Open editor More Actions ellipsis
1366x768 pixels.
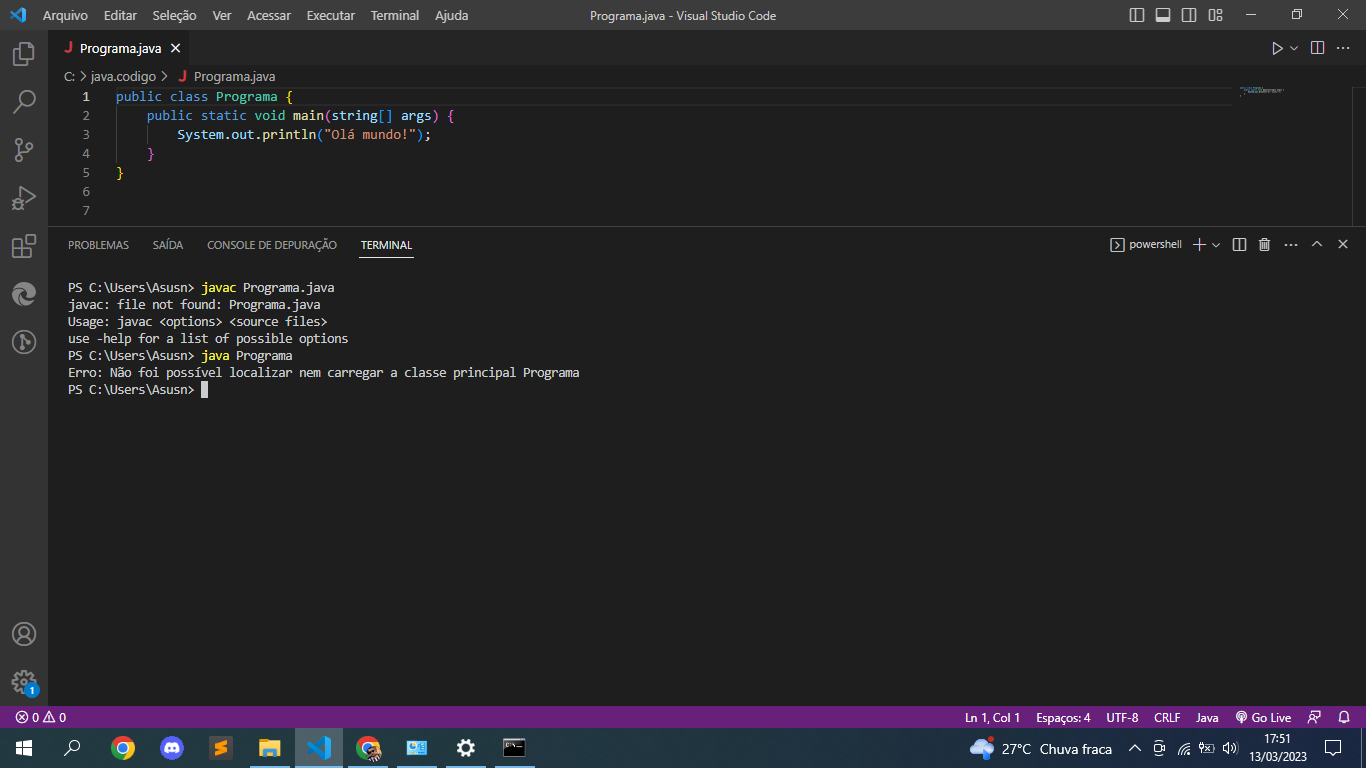(x=1343, y=48)
